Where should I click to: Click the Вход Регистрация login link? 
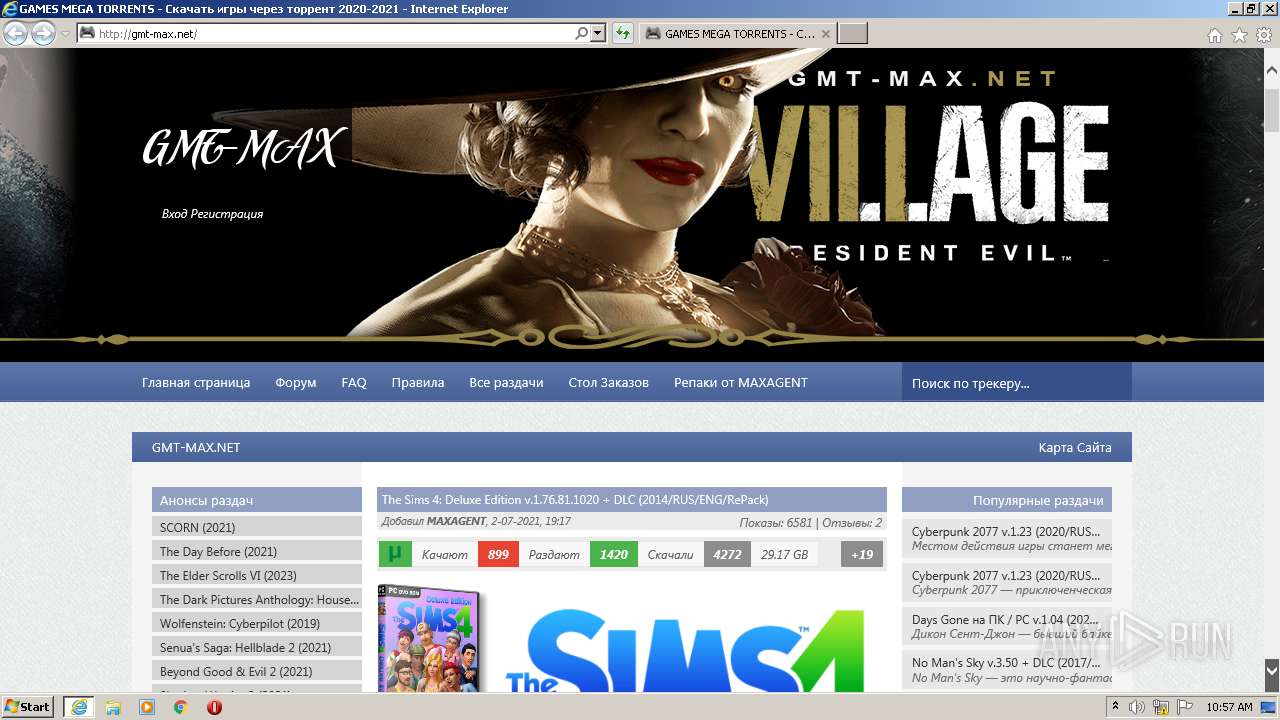pyautogui.click(x=212, y=214)
